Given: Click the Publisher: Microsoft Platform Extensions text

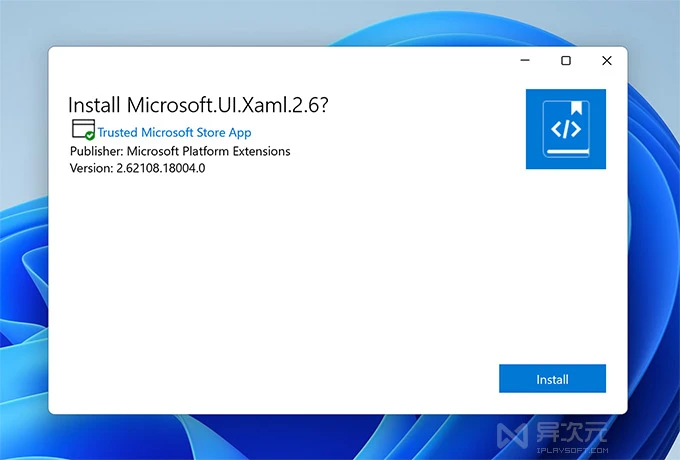Looking at the screenshot, I should [x=180, y=151].
